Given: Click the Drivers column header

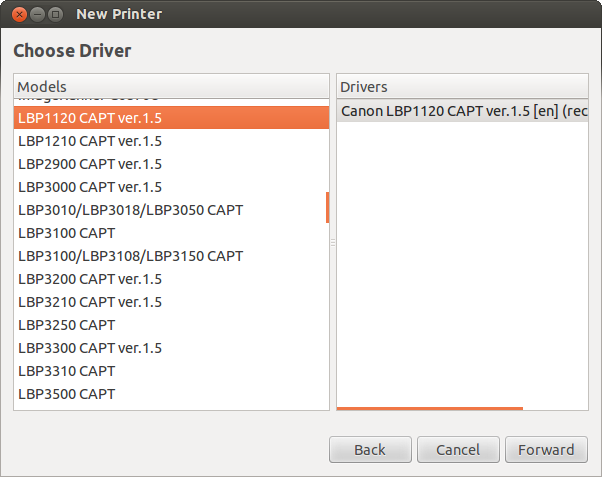Looking at the screenshot, I should coord(462,86).
